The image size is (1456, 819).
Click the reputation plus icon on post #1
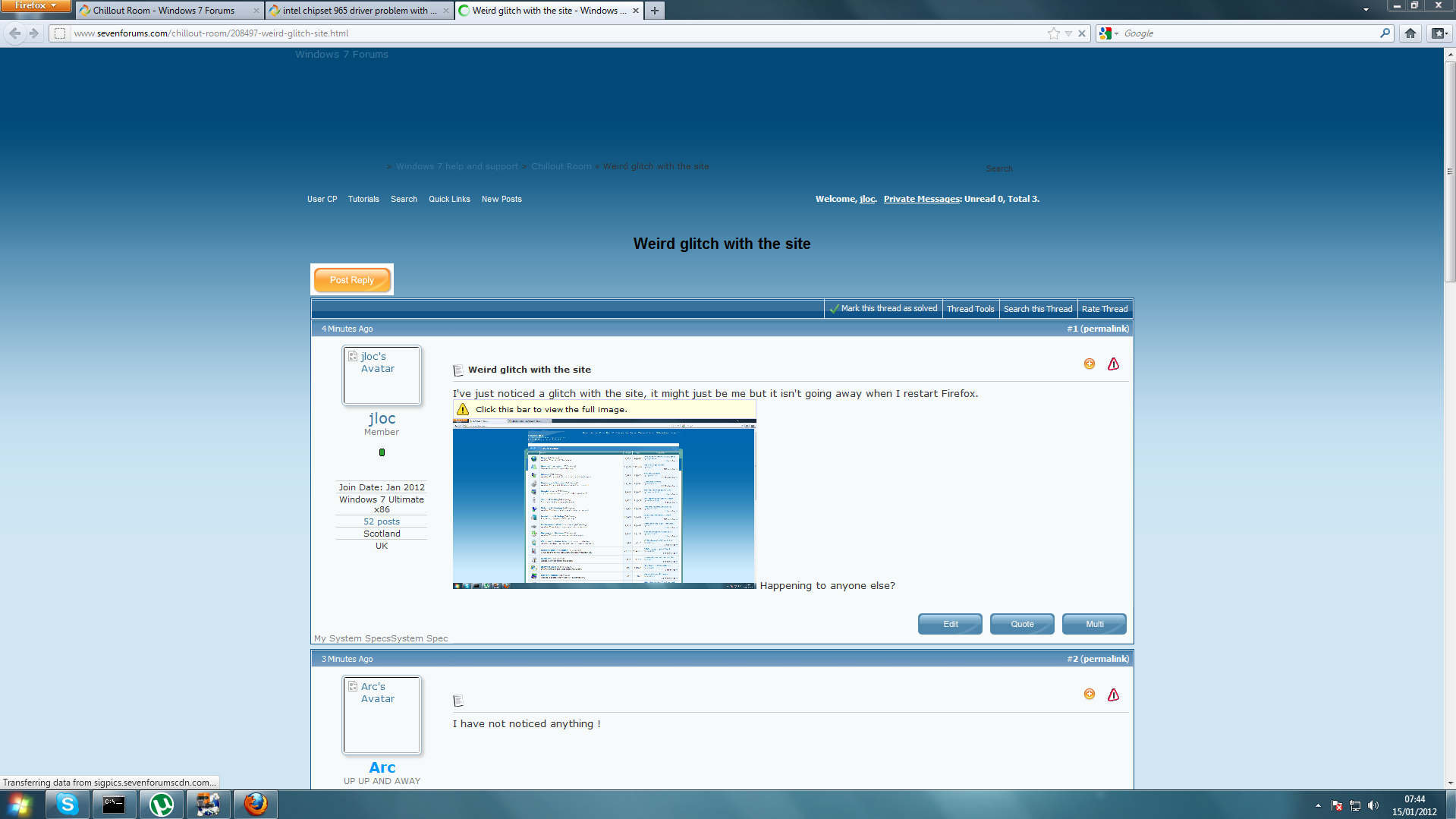click(x=1090, y=364)
